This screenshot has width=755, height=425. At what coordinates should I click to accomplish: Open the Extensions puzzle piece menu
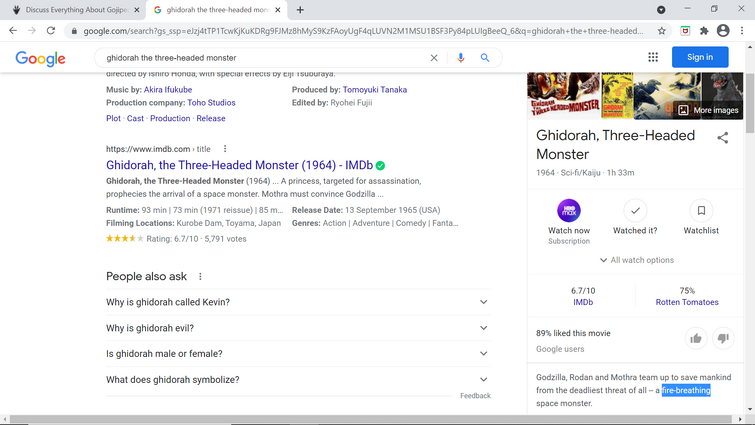point(704,31)
